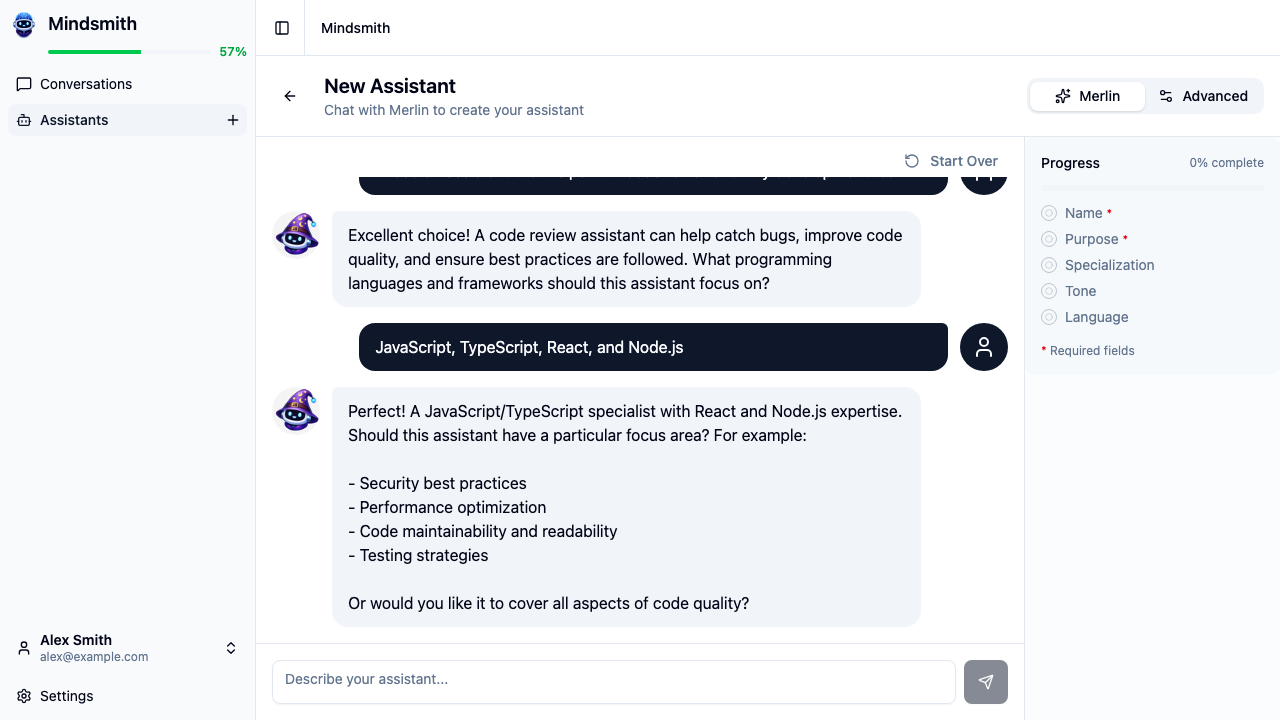Select the Name progress indicator

click(x=1048, y=213)
